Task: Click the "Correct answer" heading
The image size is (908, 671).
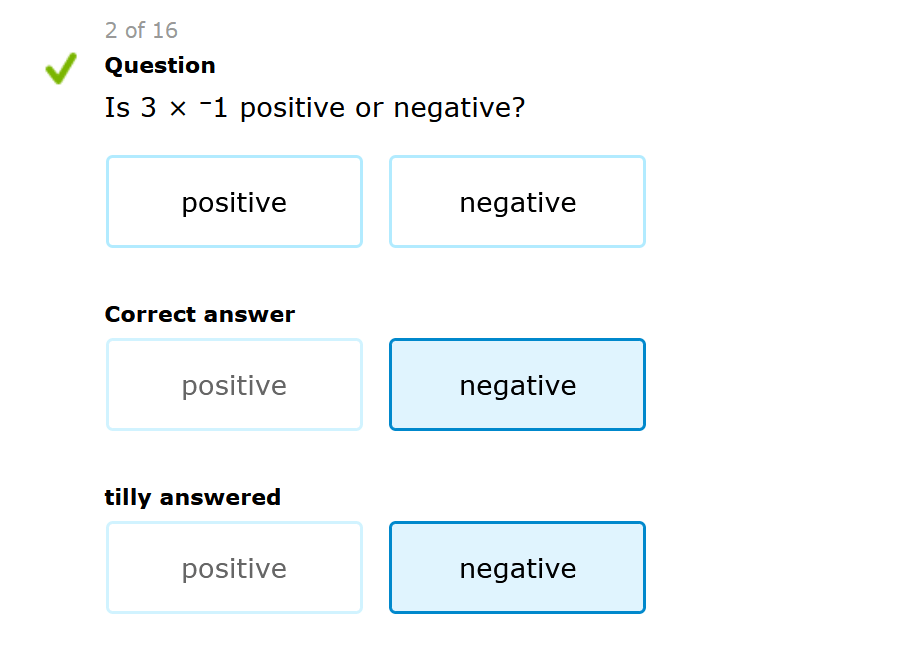Action: (199, 314)
